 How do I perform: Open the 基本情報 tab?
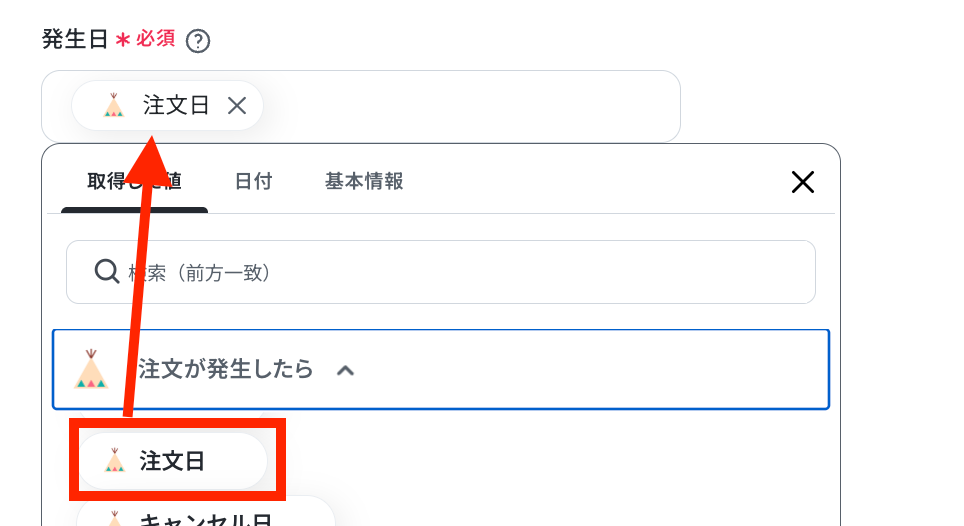tap(364, 181)
